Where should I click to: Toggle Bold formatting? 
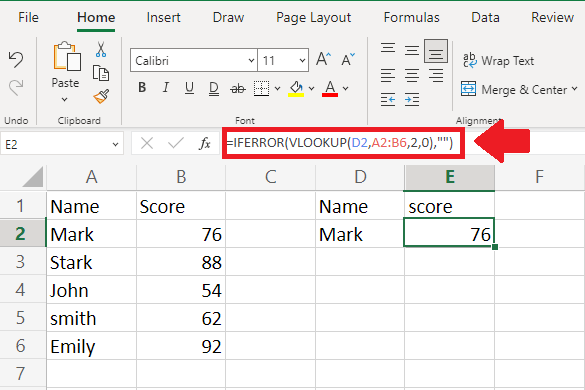[x=142, y=88]
